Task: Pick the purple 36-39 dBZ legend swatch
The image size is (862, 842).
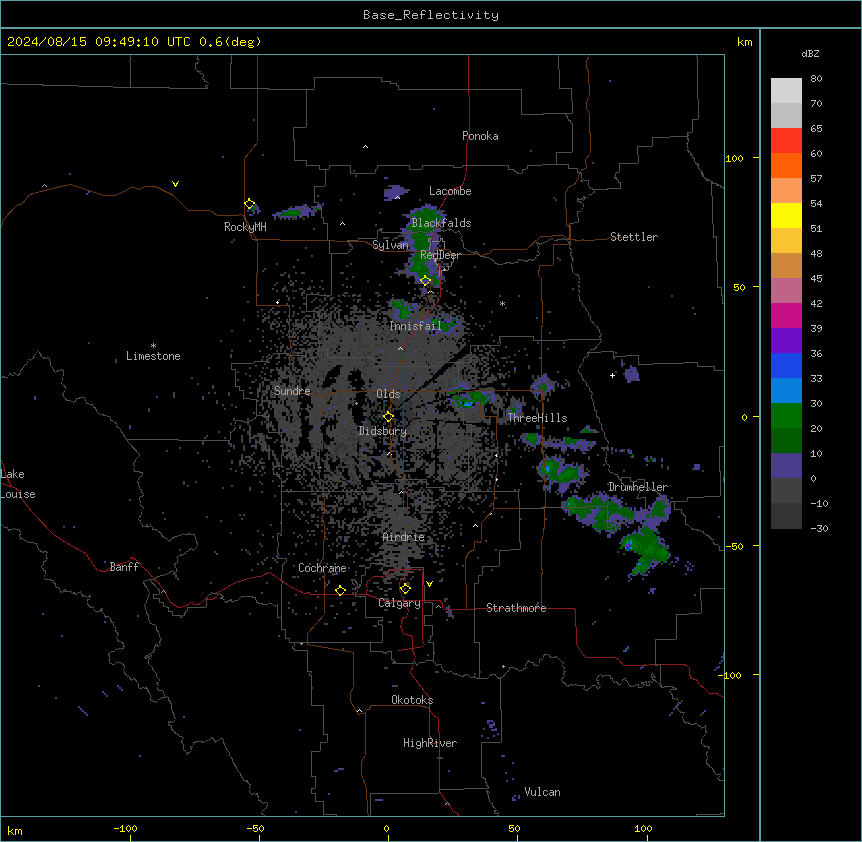Action: tap(786, 341)
